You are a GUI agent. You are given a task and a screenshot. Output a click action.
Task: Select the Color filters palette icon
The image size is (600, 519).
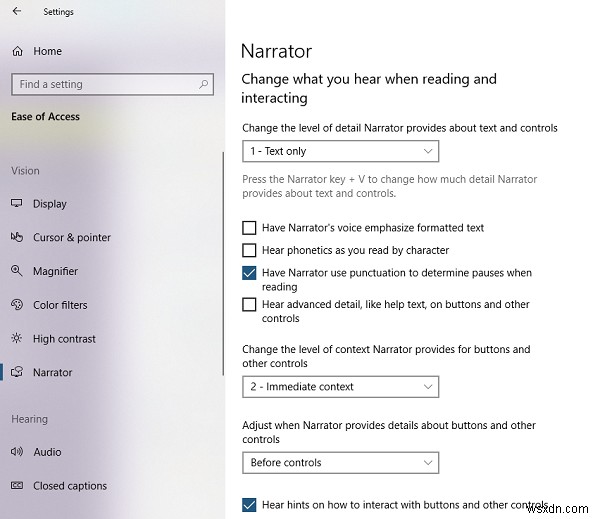point(17,305)
